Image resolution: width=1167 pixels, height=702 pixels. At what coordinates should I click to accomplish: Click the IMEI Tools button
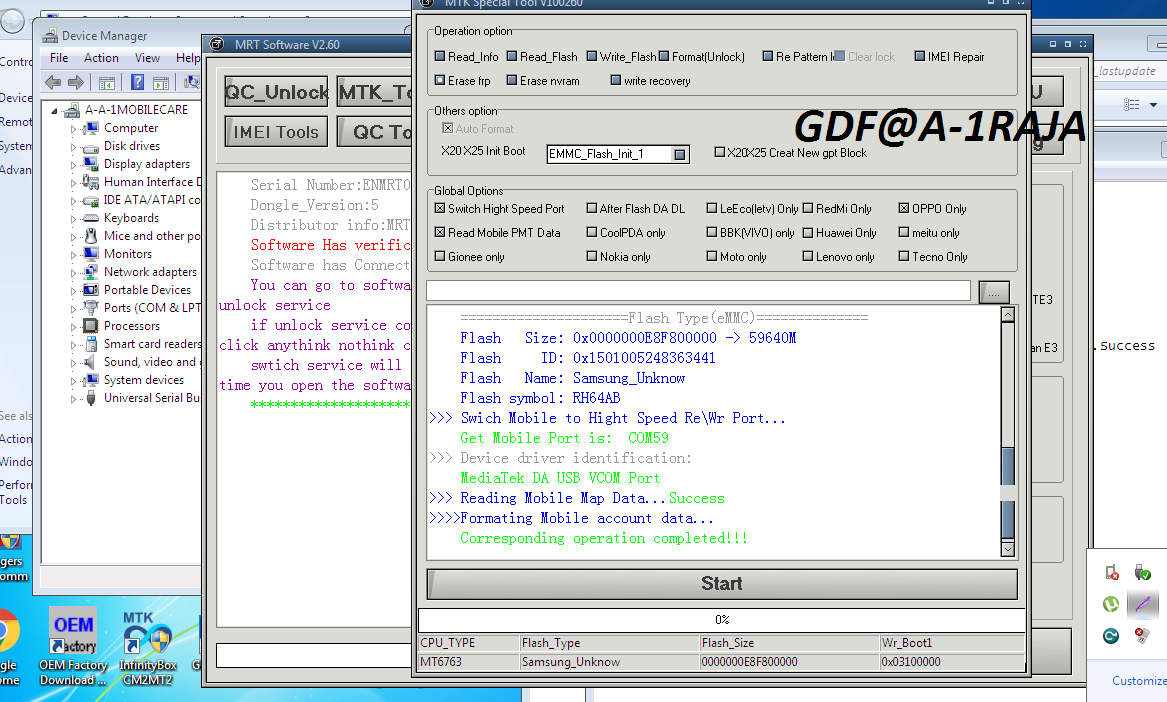click(x=276, y=132)
